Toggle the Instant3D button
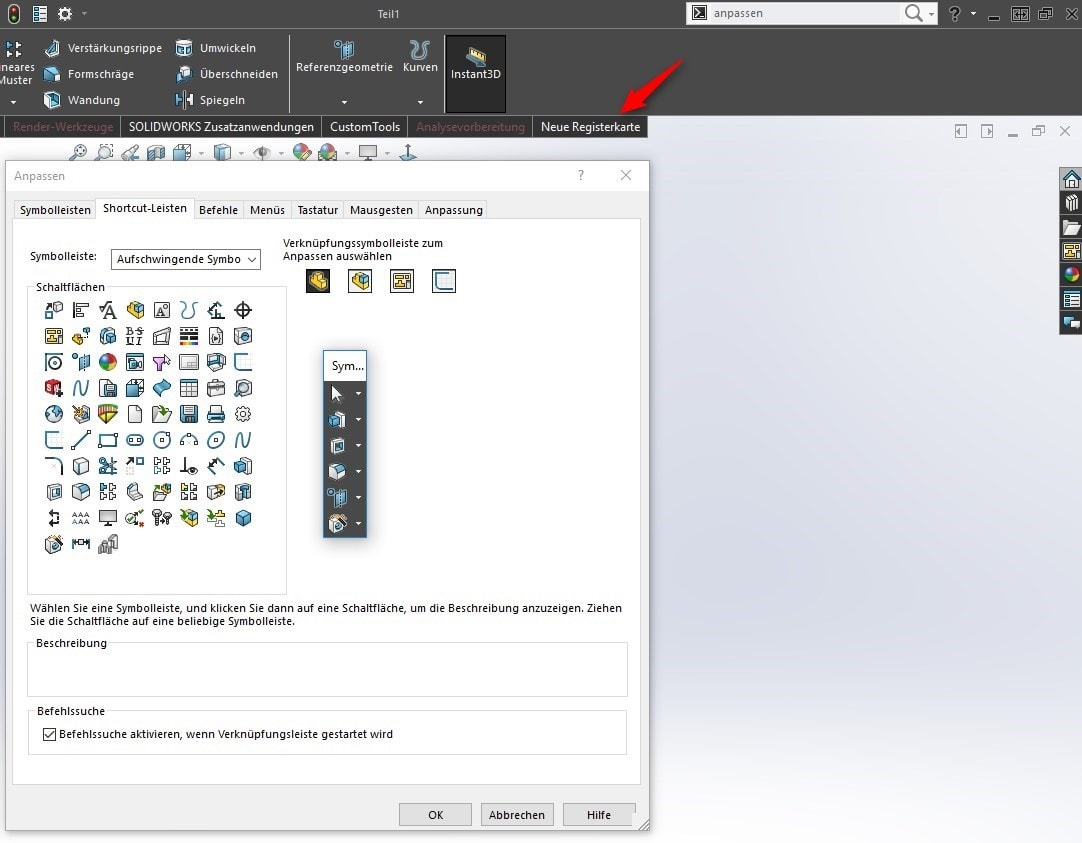 tap(475, 74)
